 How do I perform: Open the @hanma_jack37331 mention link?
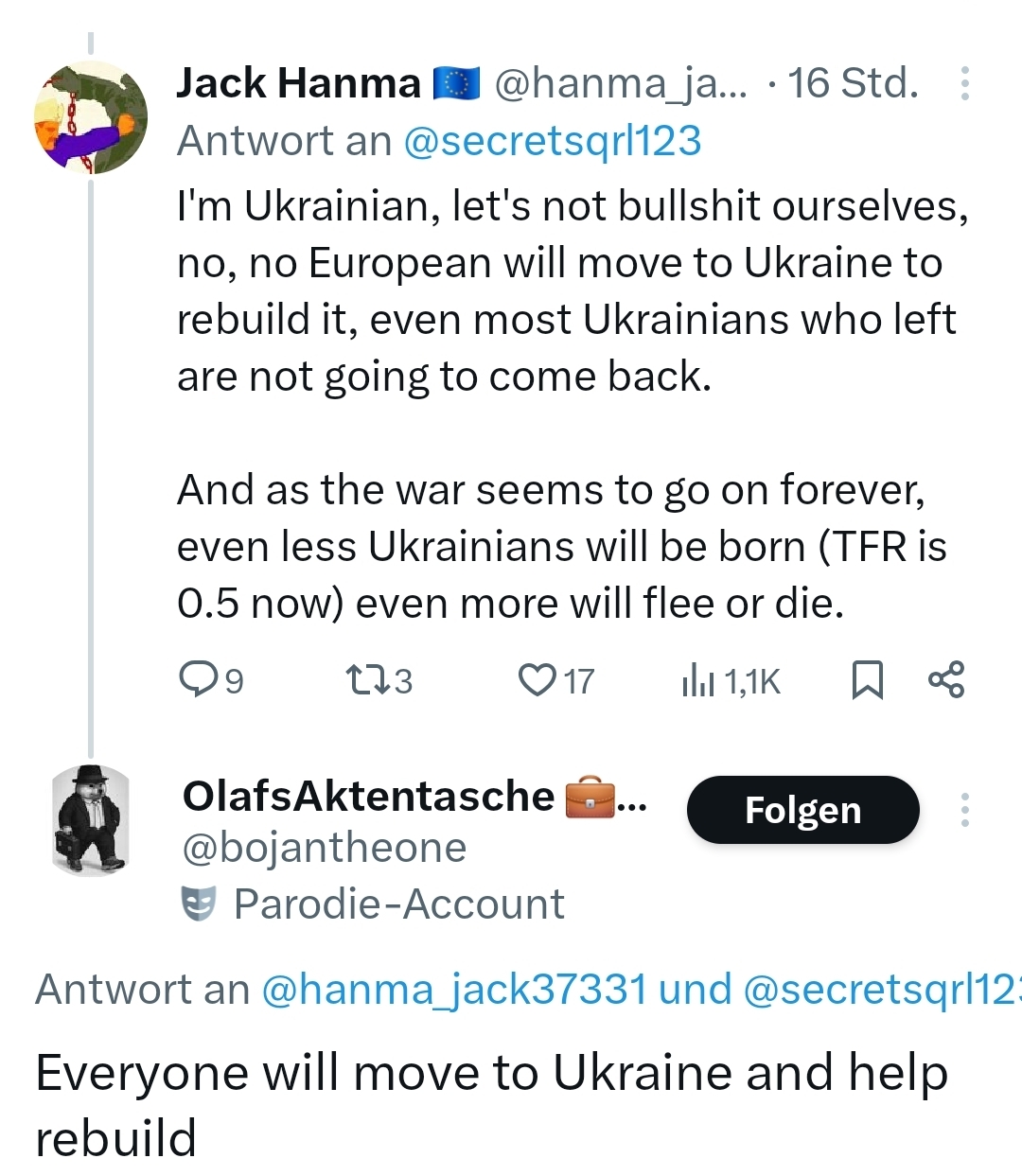click(x=453, y=989)
